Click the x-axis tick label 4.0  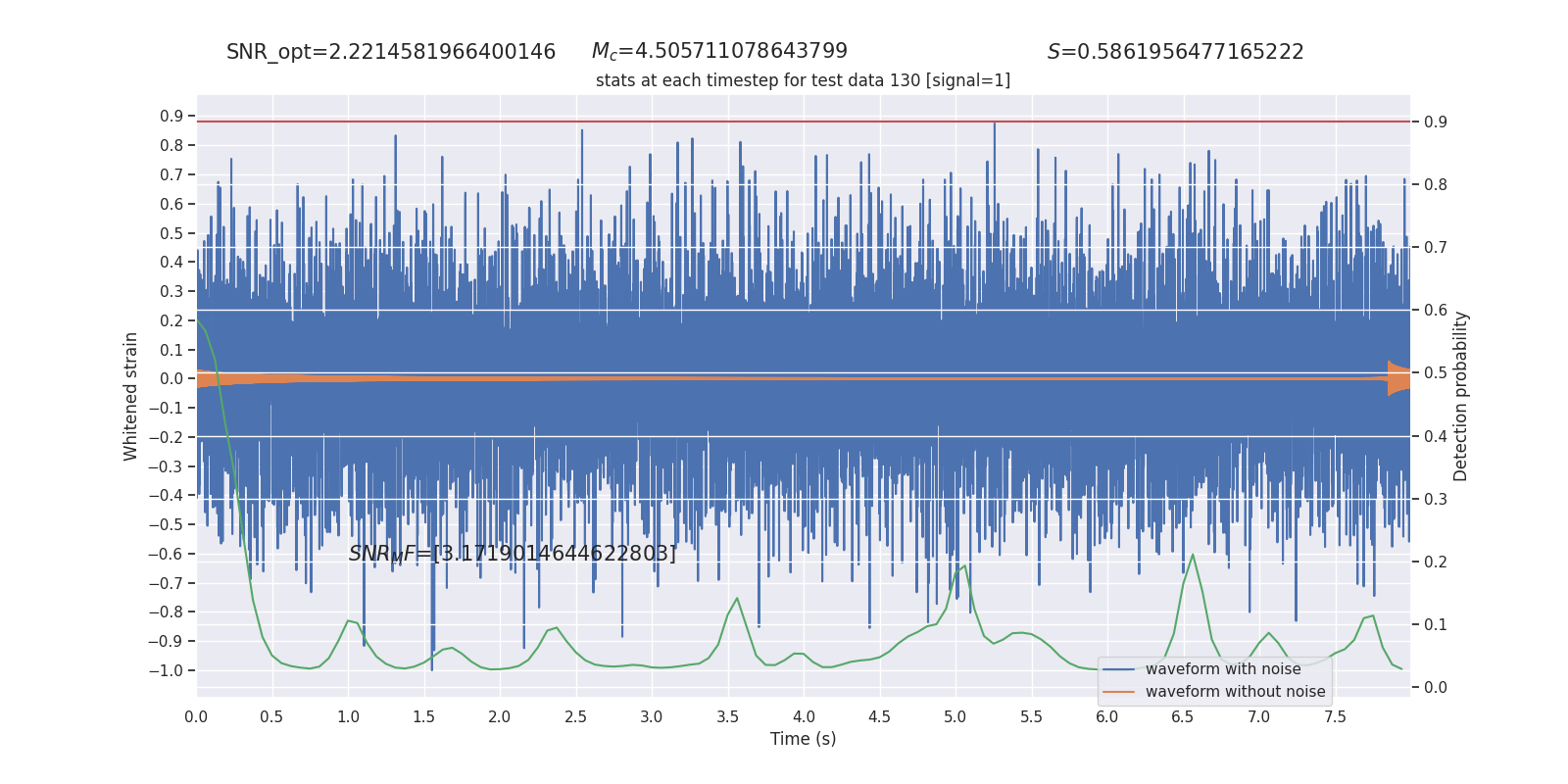[x=804, y=717]
